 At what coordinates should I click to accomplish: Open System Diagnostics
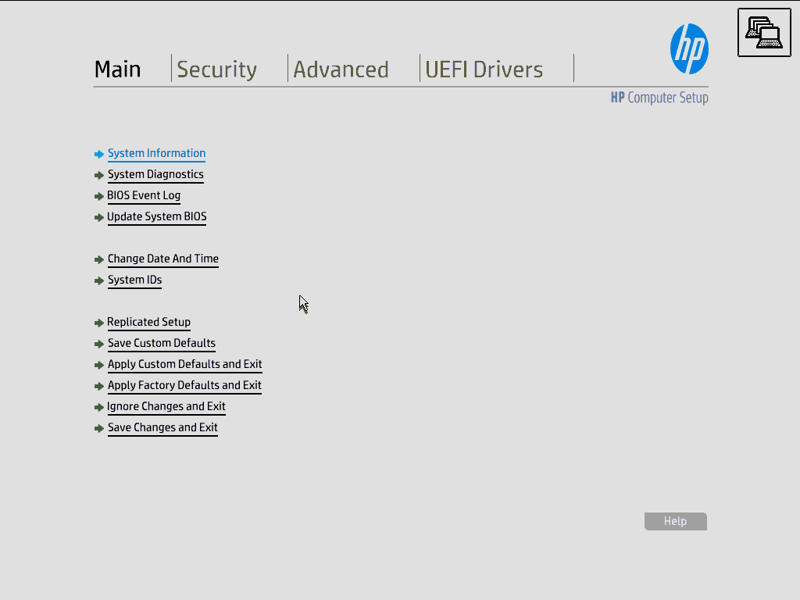point(155,174)
